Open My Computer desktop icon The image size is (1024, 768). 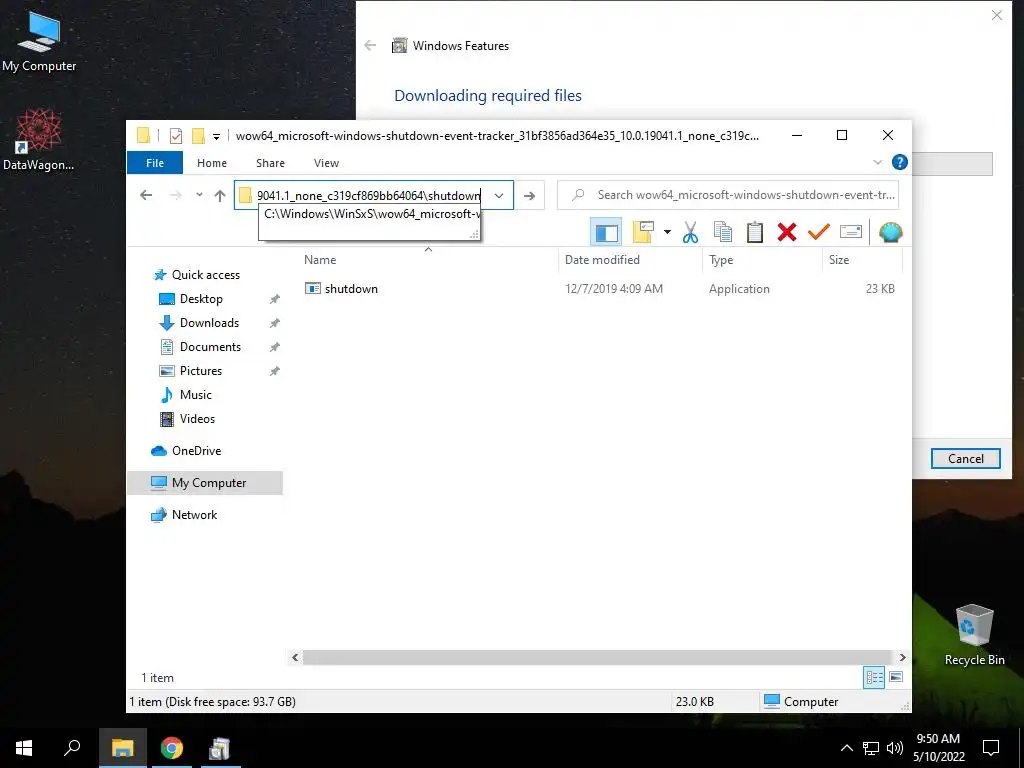(39, 40)
